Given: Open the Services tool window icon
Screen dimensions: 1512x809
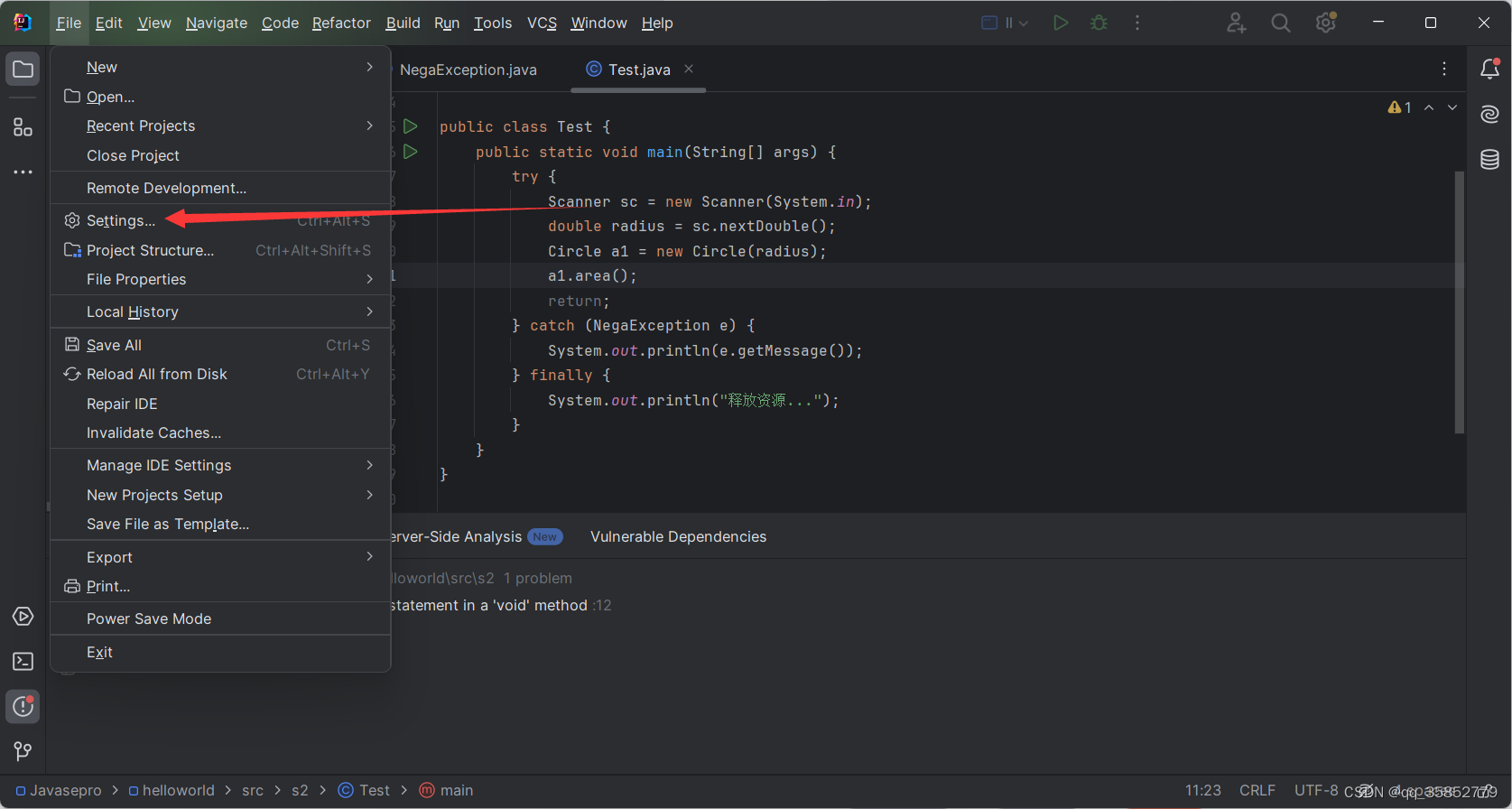Looking at the screenshot, I should click(x=23, y=617).
